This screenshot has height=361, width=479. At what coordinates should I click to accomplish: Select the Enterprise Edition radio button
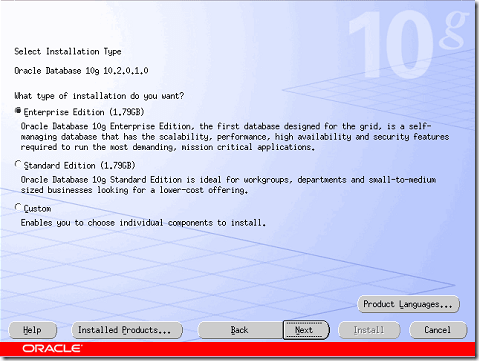click(x=18, y=111)
